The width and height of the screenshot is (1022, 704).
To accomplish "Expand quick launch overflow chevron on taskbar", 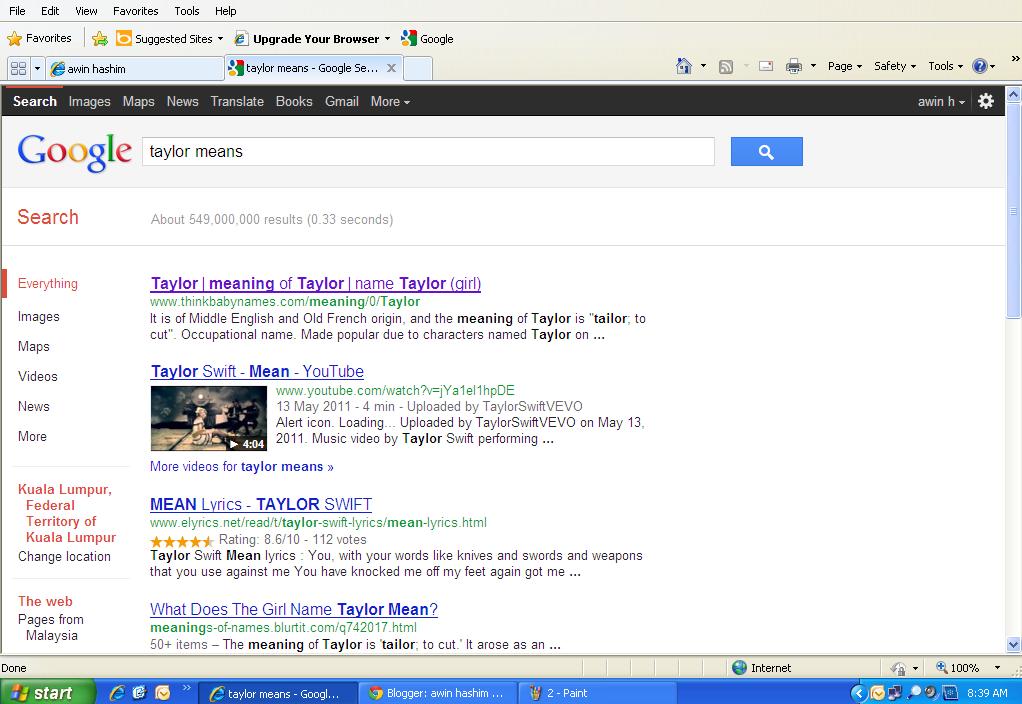I will (186, 687).
